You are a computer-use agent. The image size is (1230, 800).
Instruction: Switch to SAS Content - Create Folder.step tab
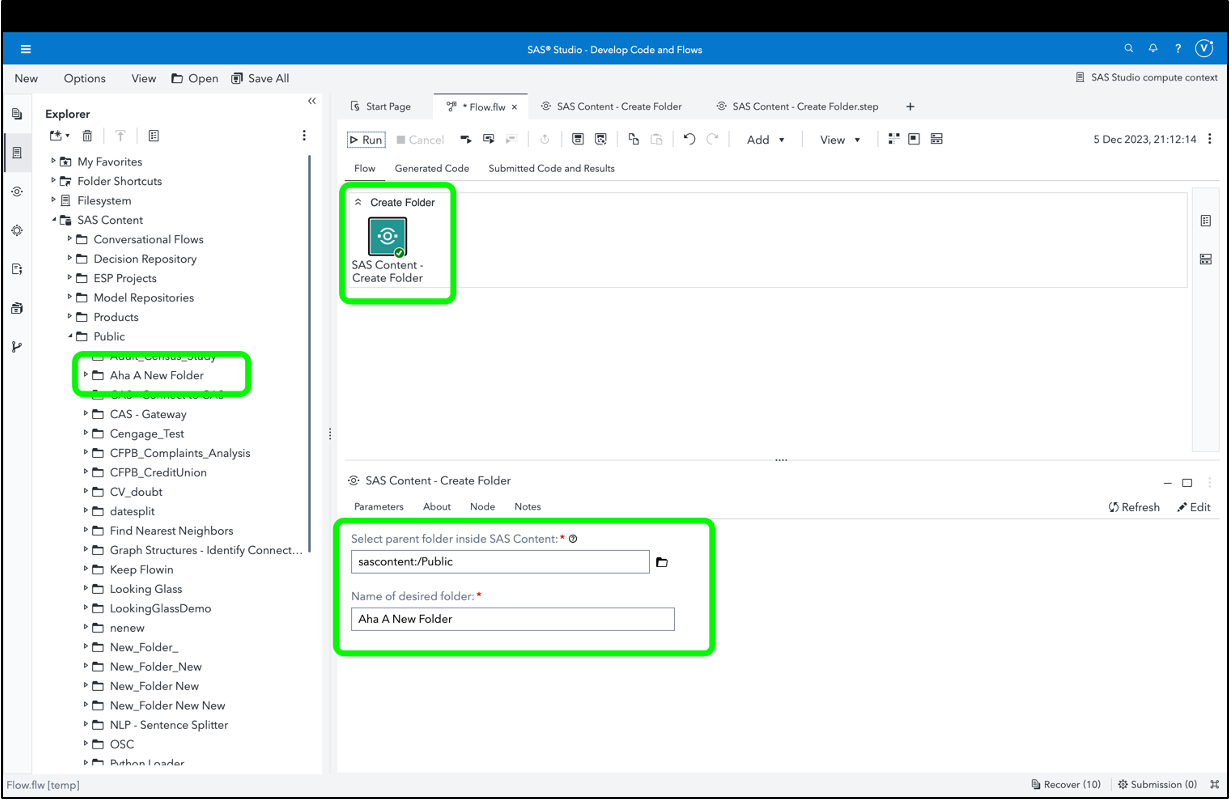click(x=797, y=106)
